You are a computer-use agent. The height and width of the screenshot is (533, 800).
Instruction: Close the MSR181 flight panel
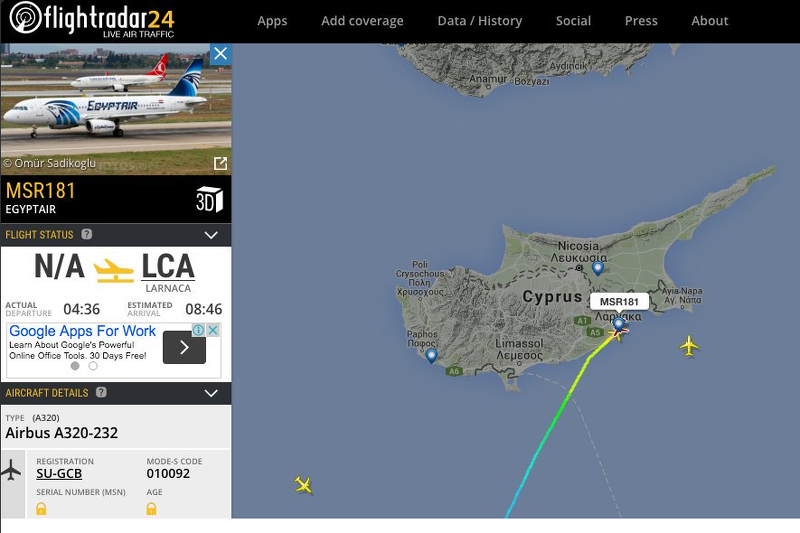tap(220, 54)
